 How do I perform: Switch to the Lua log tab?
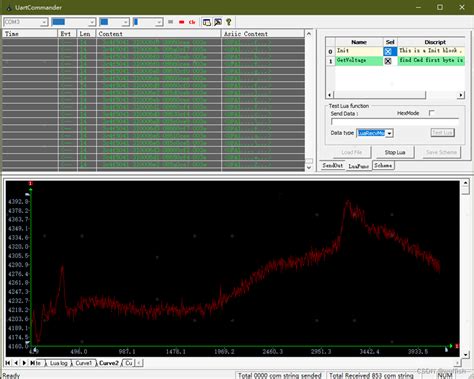pos(59,363)
